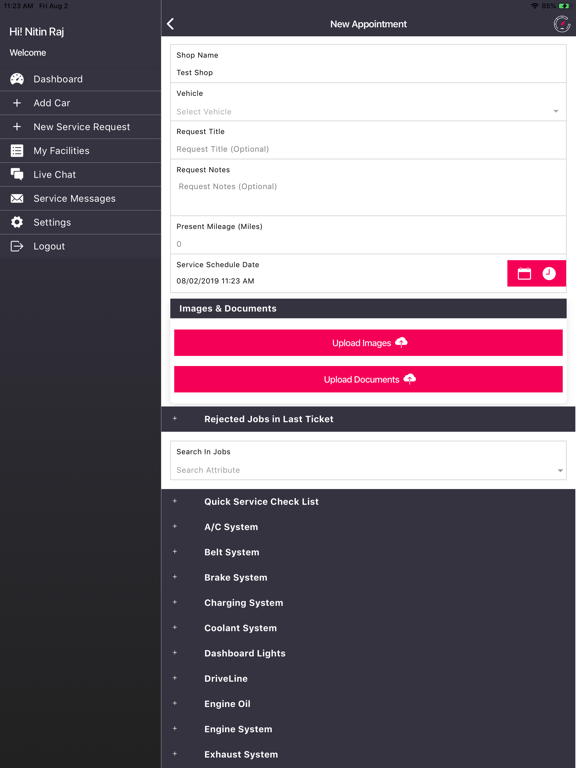Go to My Facilities
Image resolution: width=576 pixels, height=768 pixels.
tap(80, 150)
